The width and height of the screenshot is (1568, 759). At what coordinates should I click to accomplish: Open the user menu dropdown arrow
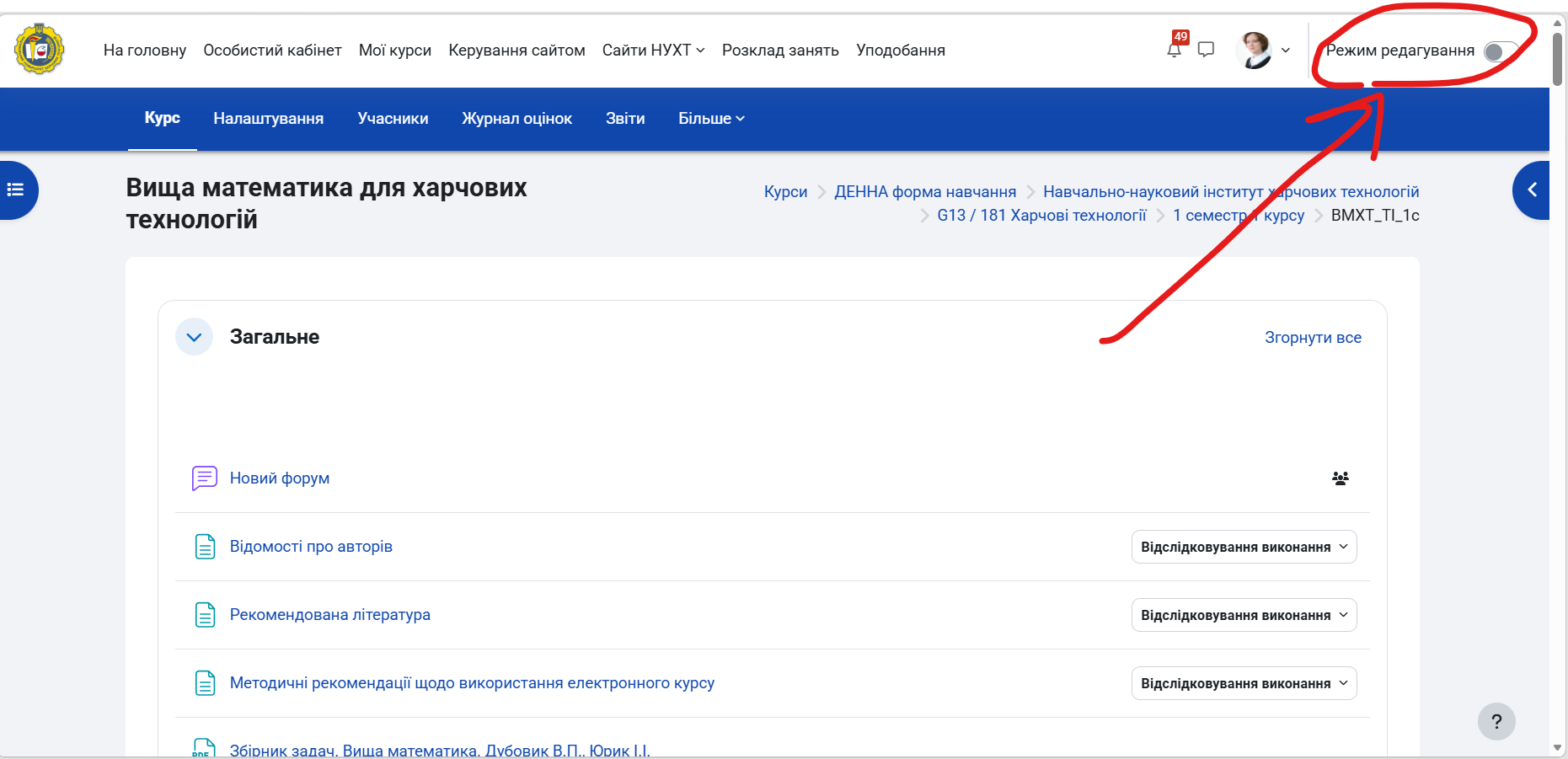click(x=1286, y=51)
